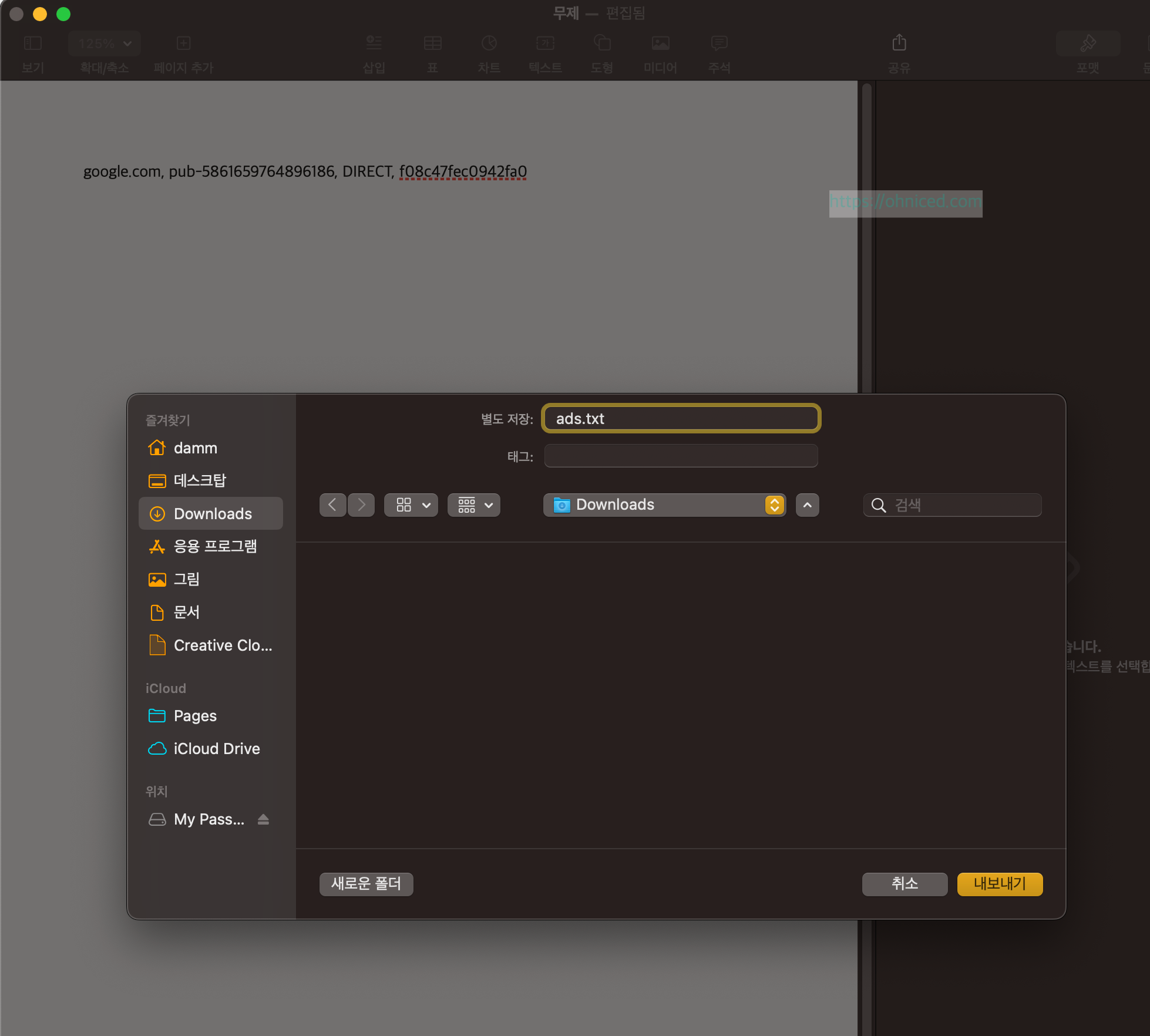The width and height of the screenshot is (1150, 1036).
Task: Click the forward navigation arrow in dialog
Action: (361, 505)
